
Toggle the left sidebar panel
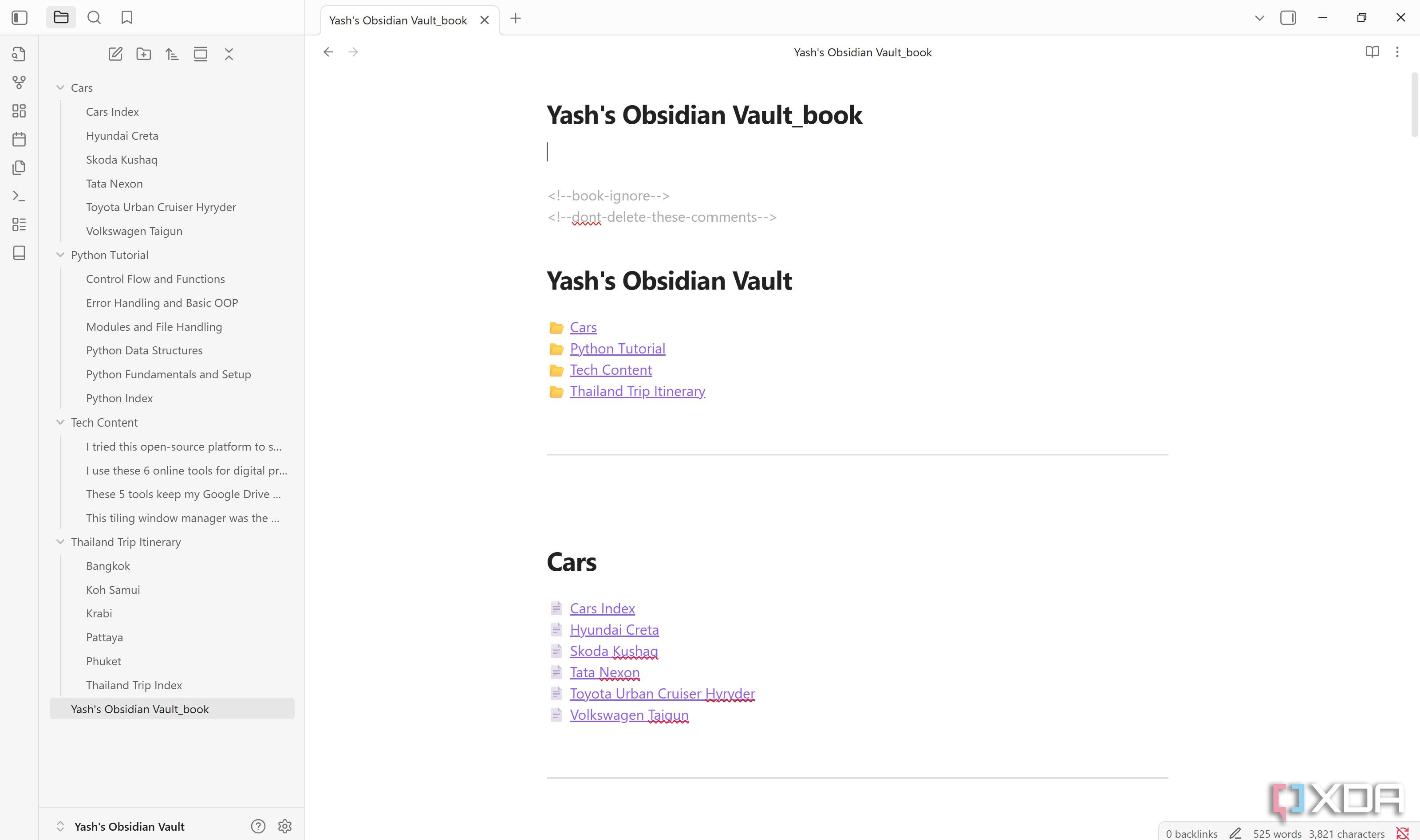coord(19,18)
